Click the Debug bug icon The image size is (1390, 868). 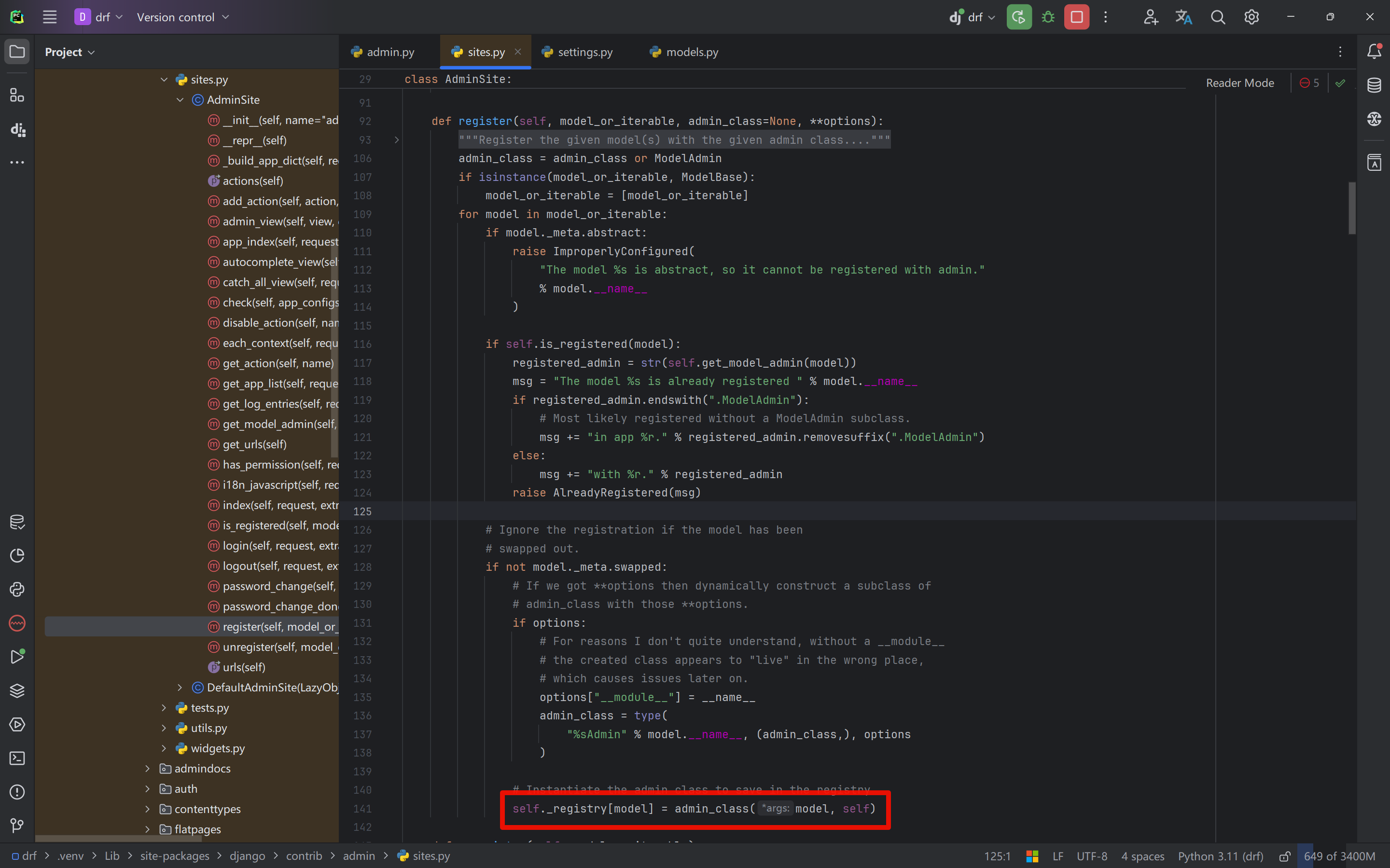tap(1048, 17)
